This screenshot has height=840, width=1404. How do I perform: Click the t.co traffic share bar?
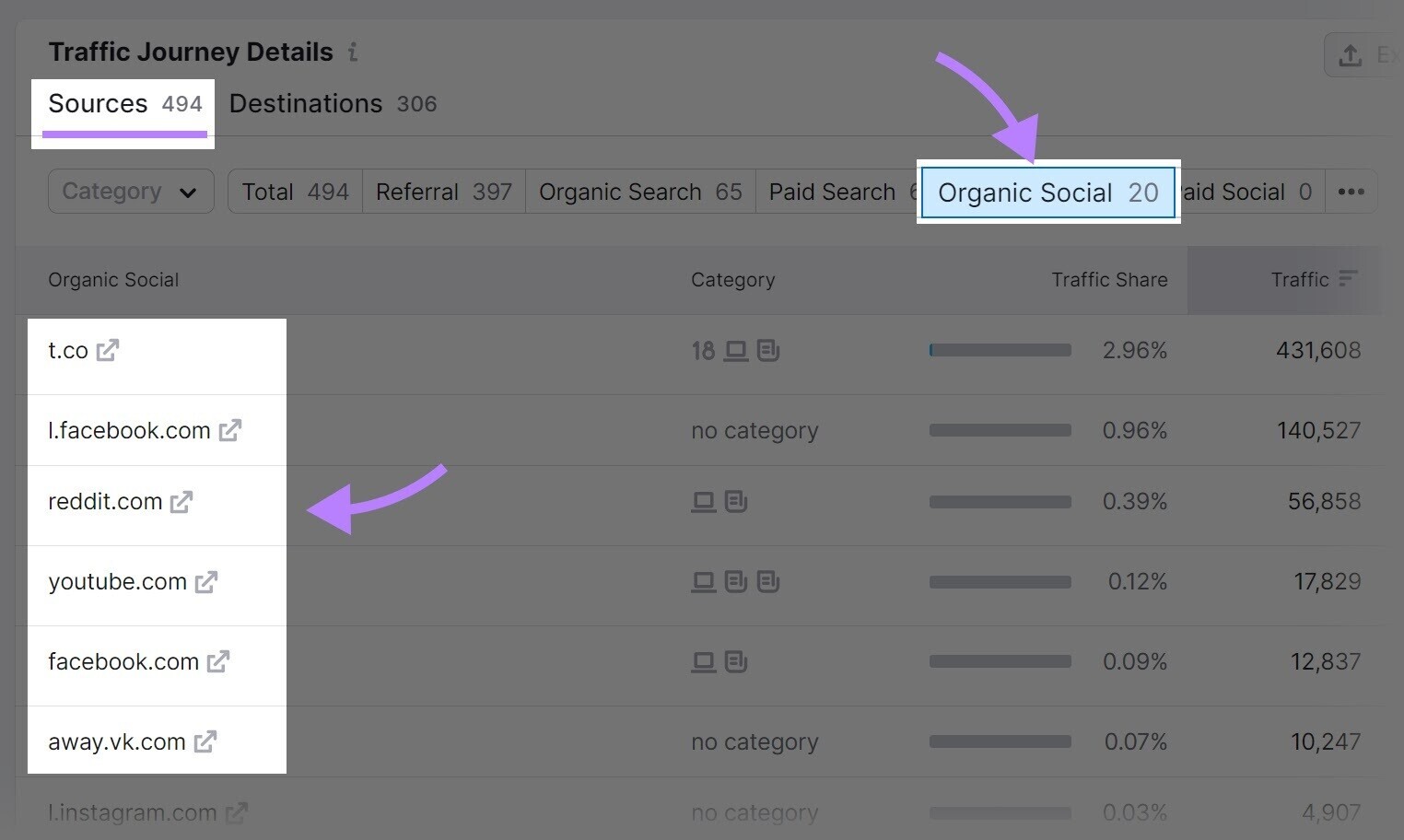pos(1000,350)
